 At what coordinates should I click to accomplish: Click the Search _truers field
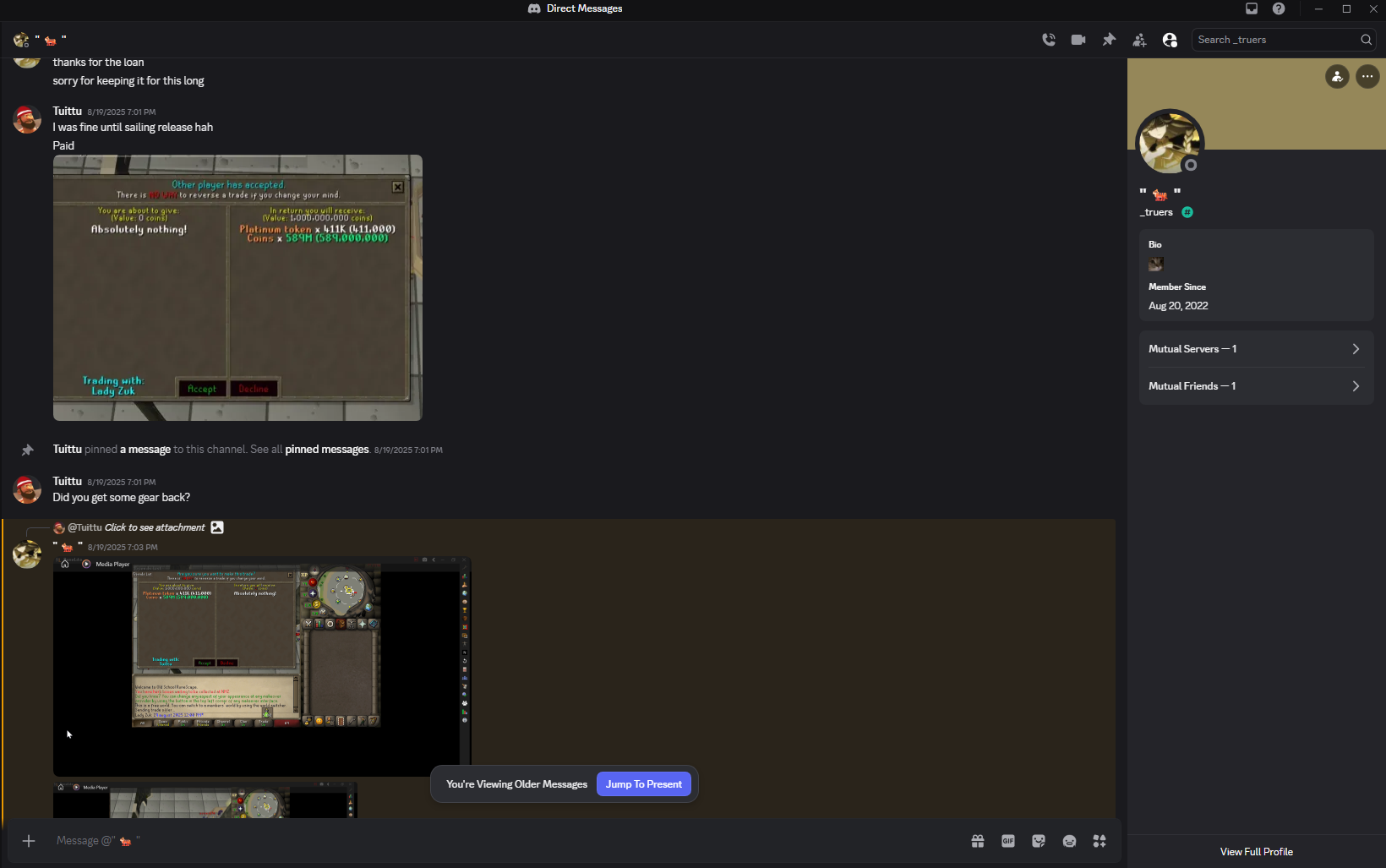coord(1283,40)
